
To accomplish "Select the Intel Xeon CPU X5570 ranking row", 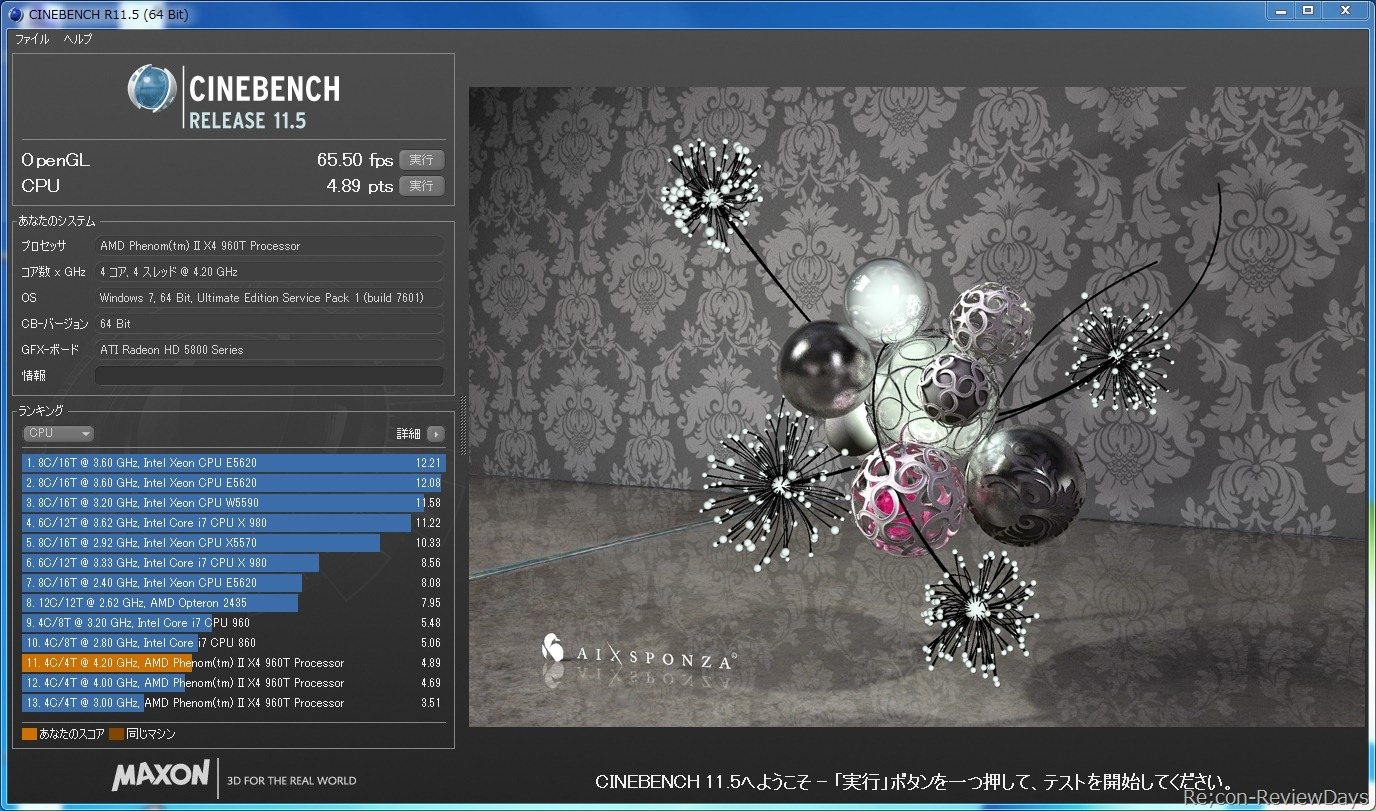I will (233, 543).
